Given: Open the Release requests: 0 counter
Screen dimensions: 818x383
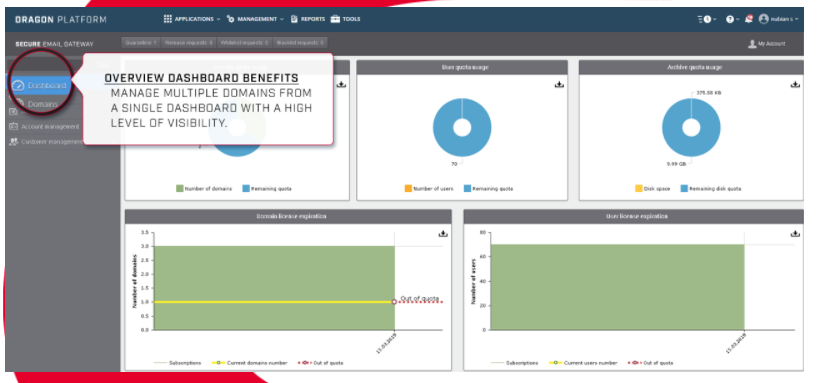Looking at the screenshot, I should coord(188,43).
